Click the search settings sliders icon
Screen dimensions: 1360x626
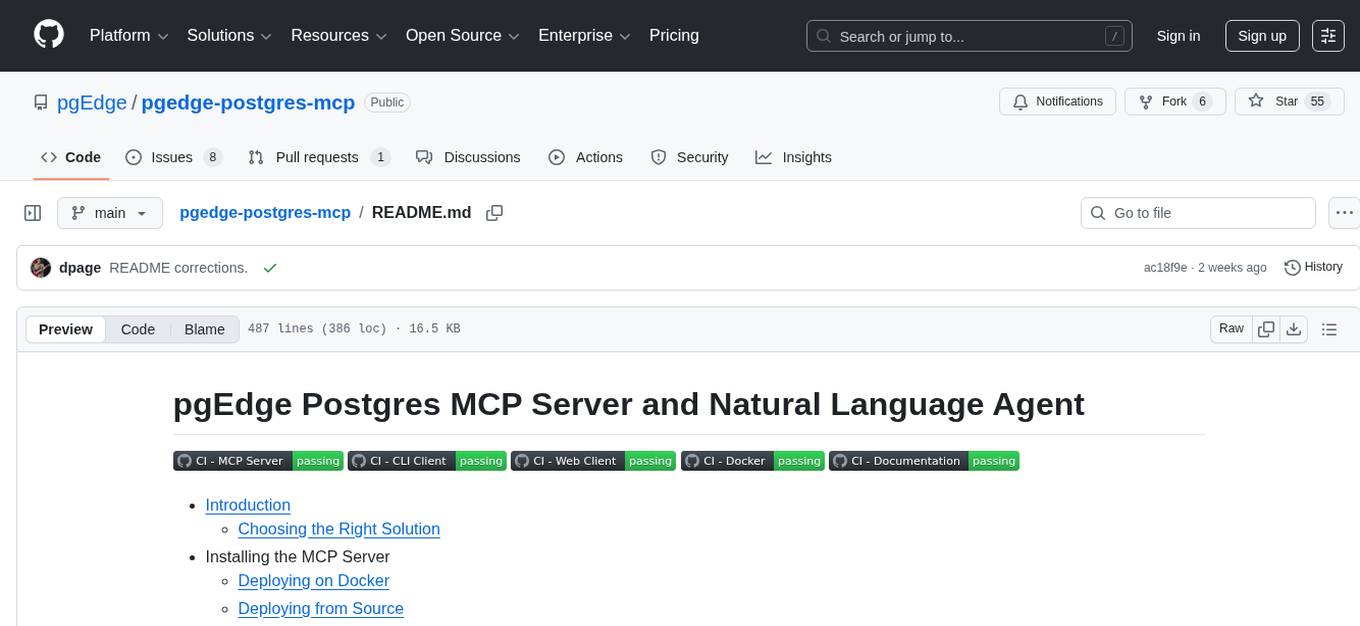1328,35
